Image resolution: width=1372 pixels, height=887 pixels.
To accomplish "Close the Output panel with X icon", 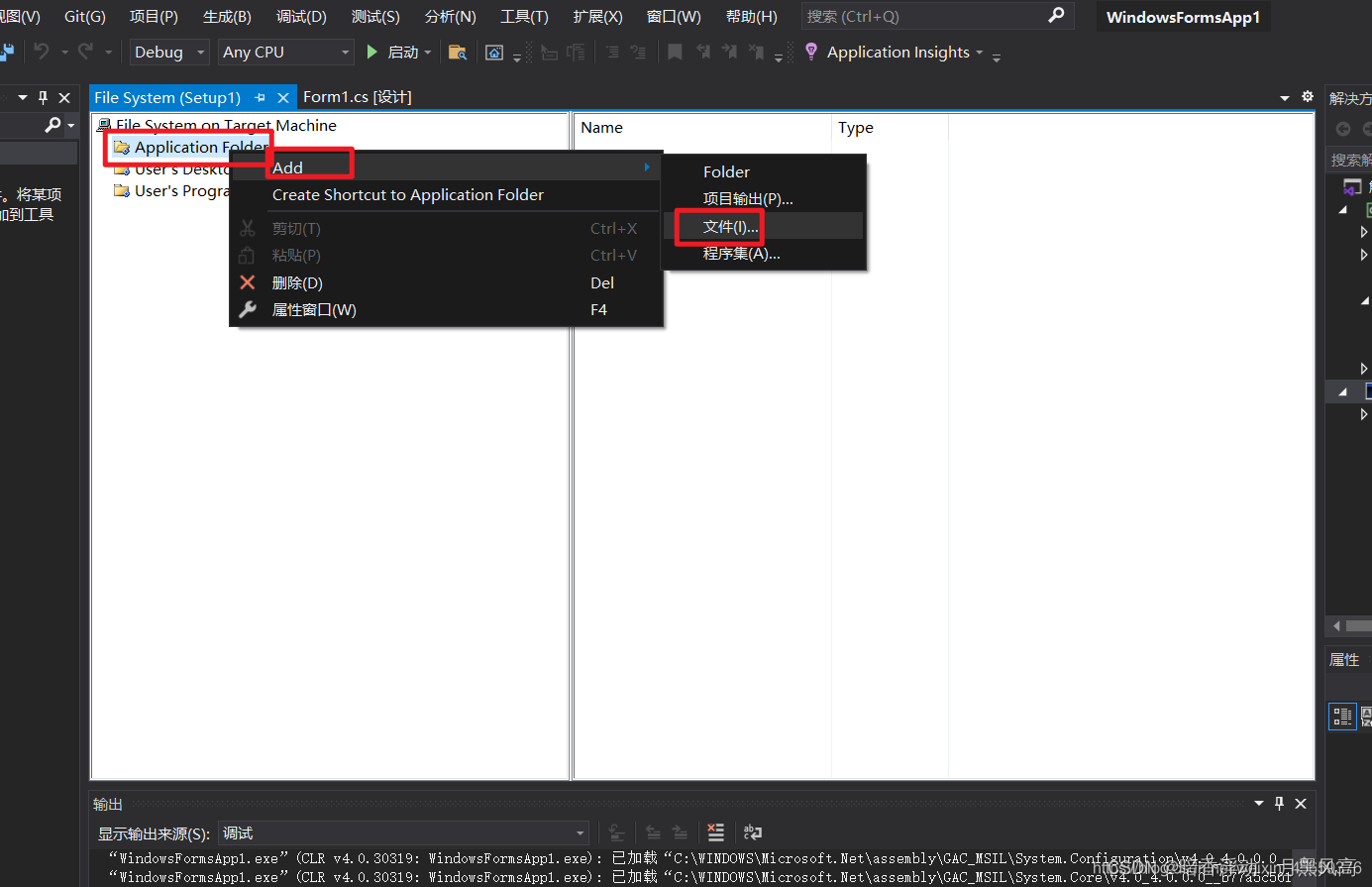I will click(1301, 804).
